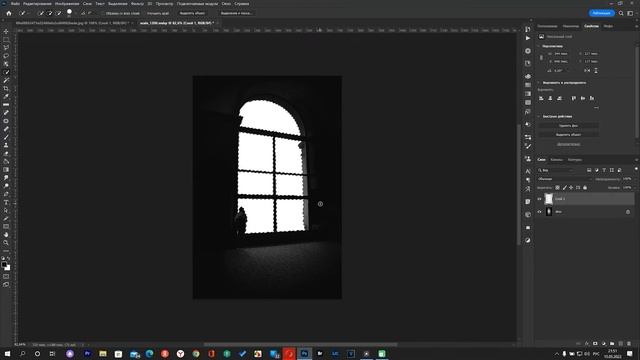Collapse the Перспектива section
Screen dimensions: 640x360
coord(539,46)
